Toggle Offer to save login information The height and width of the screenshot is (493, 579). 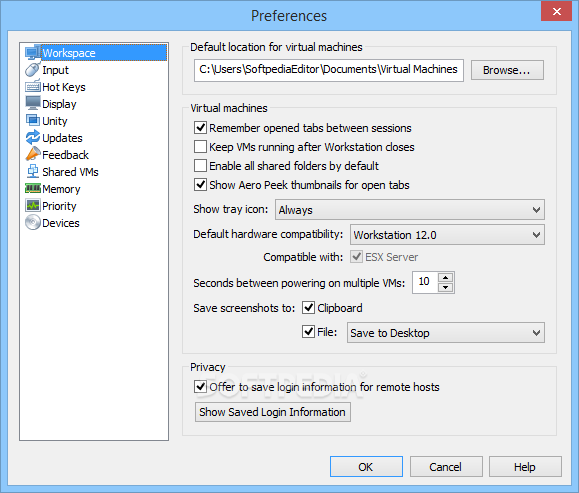pos(200,387)
